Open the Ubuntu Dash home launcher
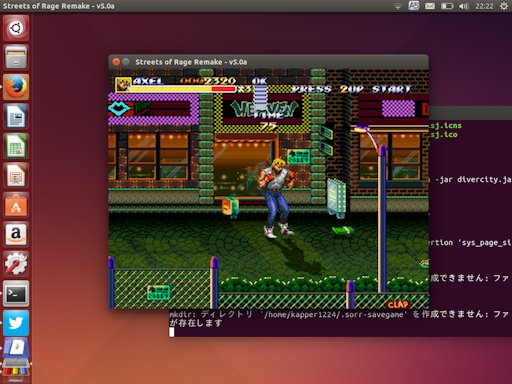This screenshot has width=512, height=384. click(x=16, y=28)
